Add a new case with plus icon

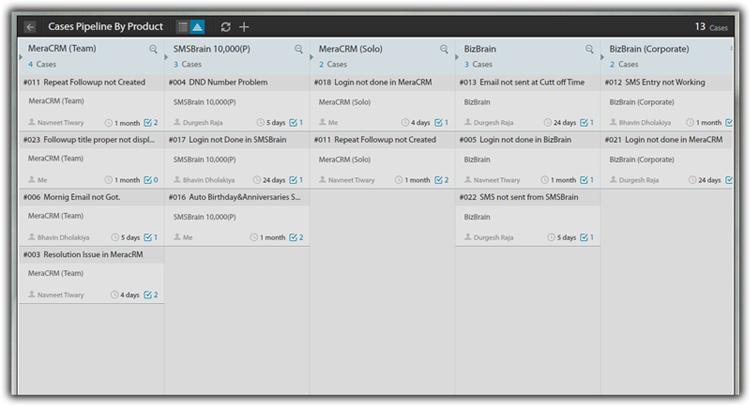pos(244,26)
